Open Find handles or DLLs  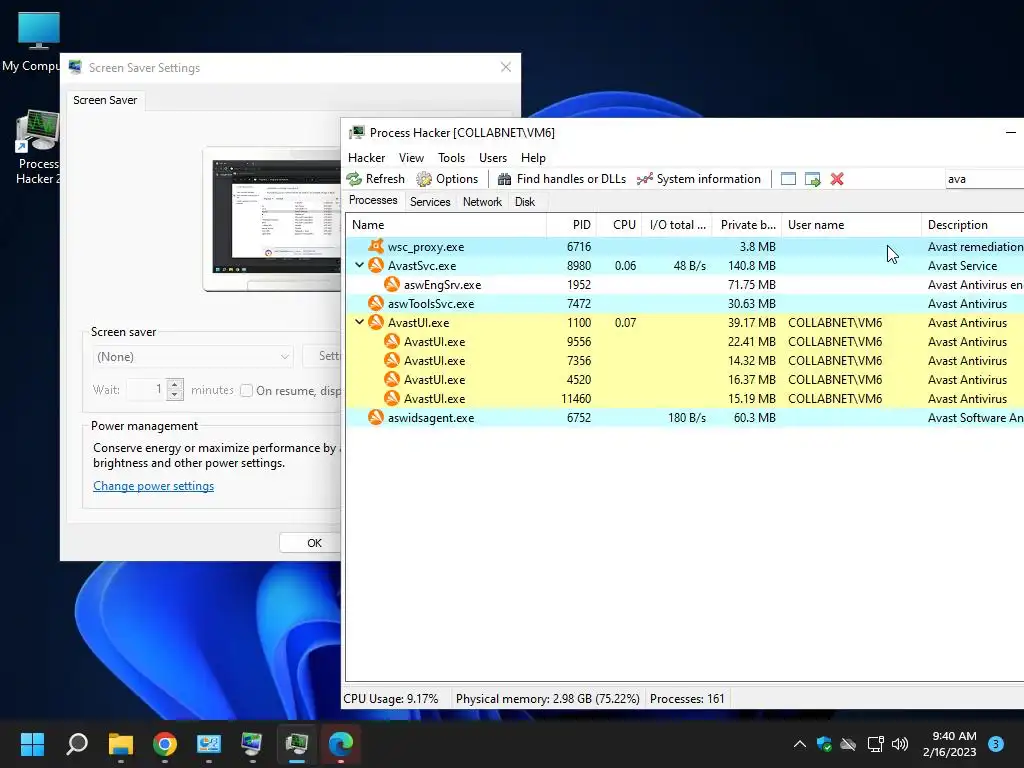coord(562,179)
